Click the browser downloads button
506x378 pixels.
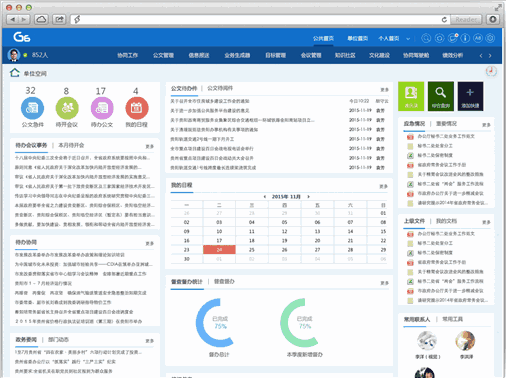click(x=493, y=19)
